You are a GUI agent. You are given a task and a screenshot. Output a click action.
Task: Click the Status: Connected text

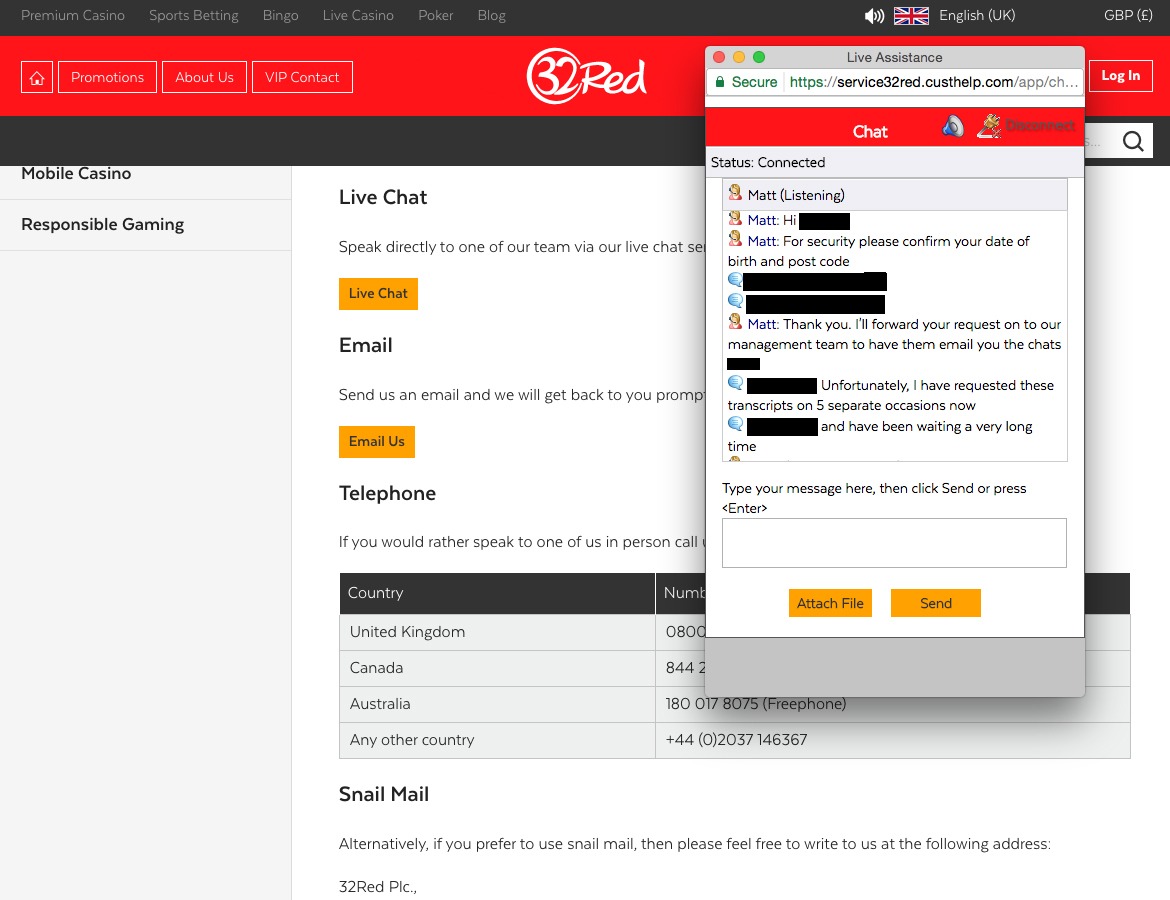click(768, 163)
